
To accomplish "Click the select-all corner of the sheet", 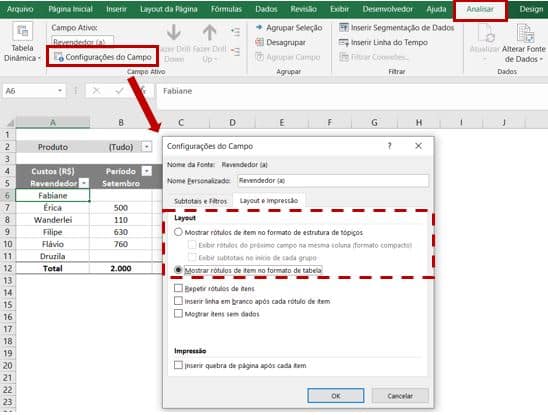I will 9,122.
